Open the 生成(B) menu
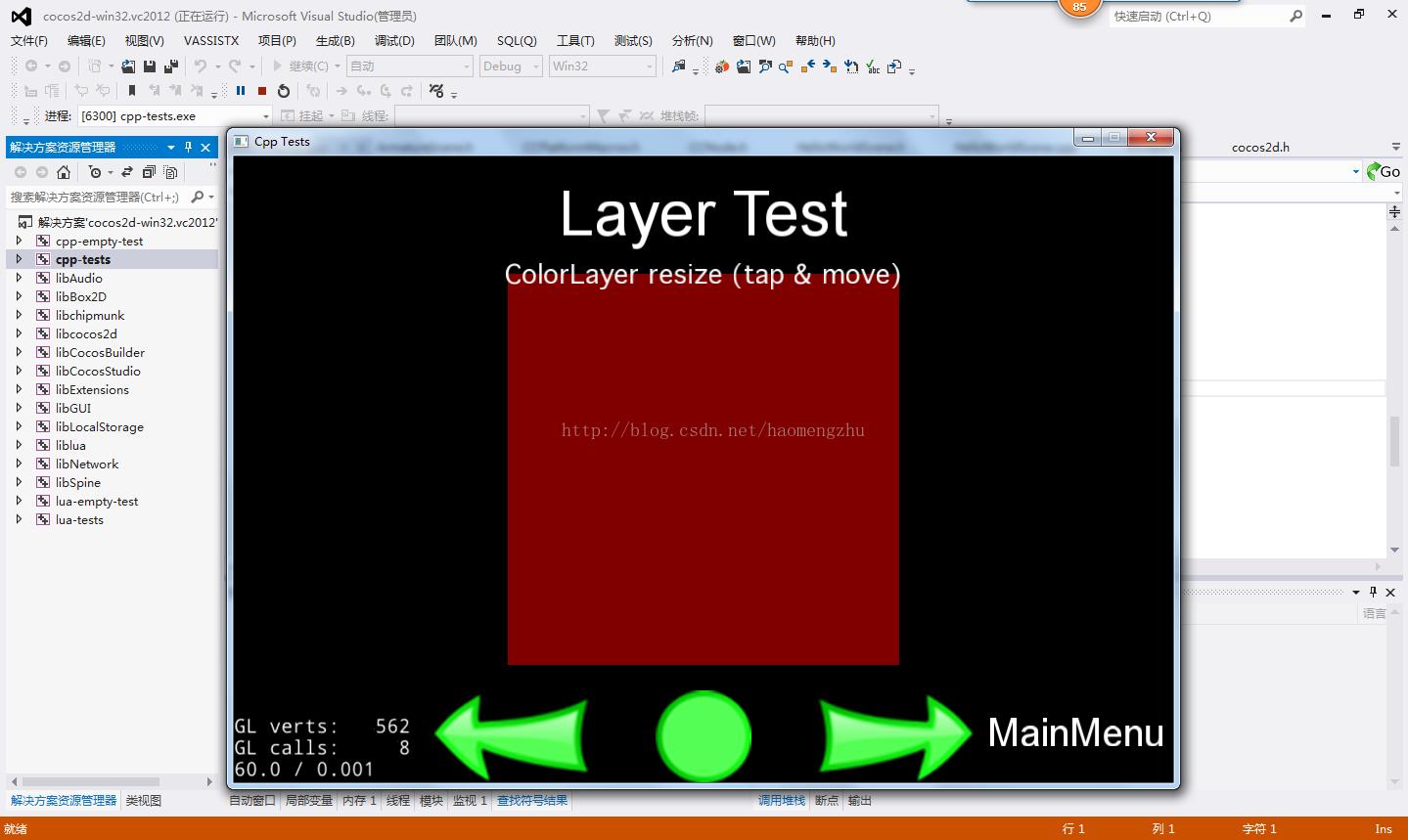Viewport: 1408px width, 840px height. [x=336, y=40]
